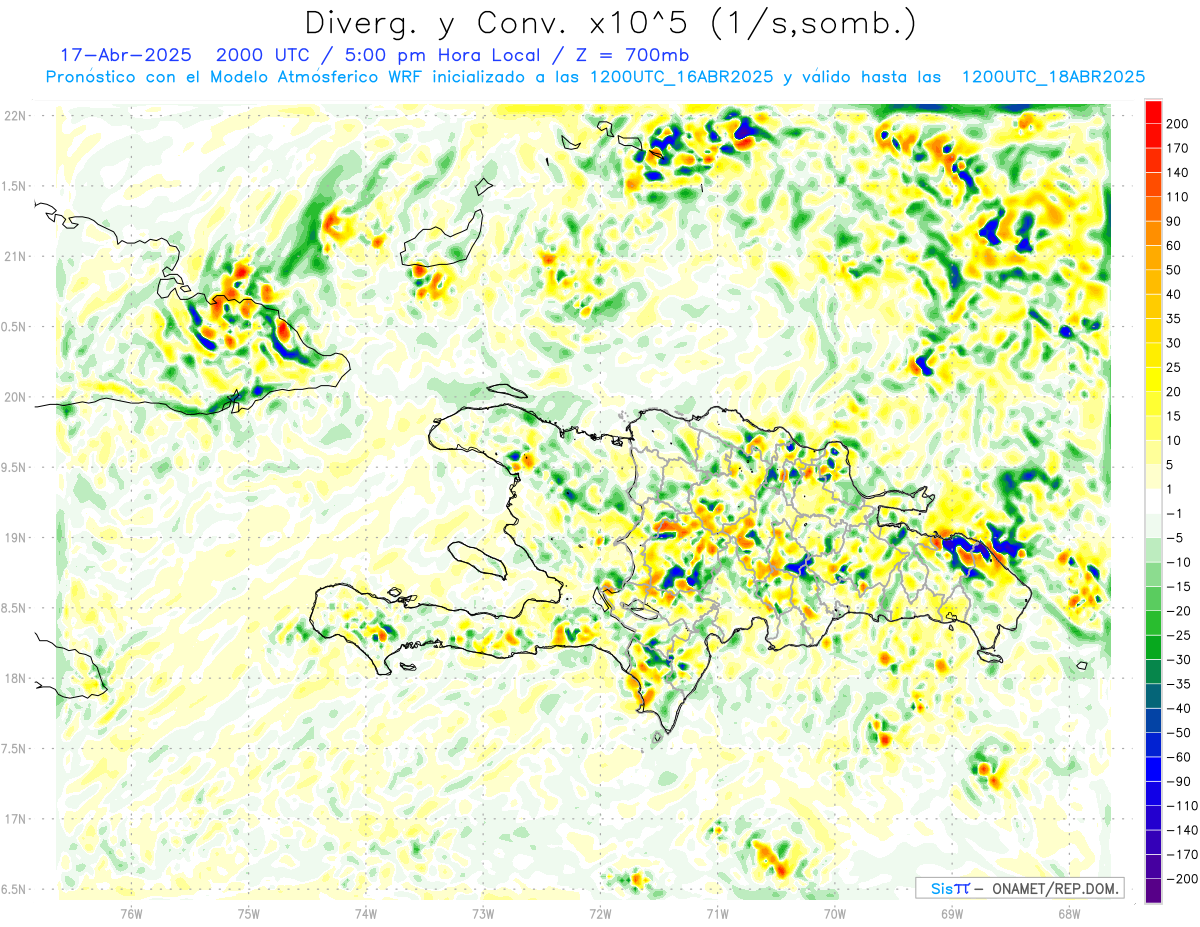Click the '68W' longitude label

pyautogui.click(x=1068, y=912)
